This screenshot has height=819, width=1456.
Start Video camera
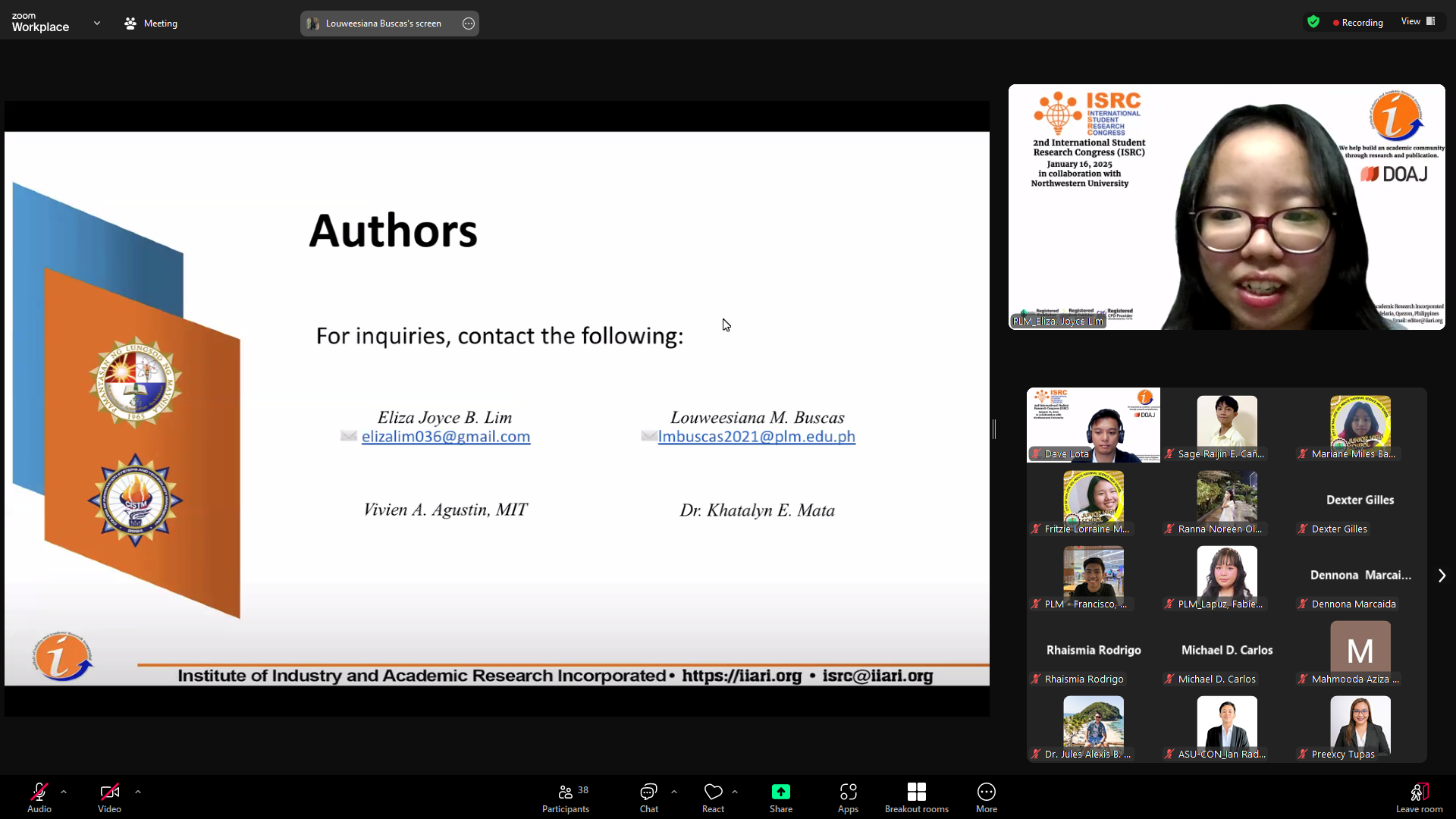click(x=109, y=797)
